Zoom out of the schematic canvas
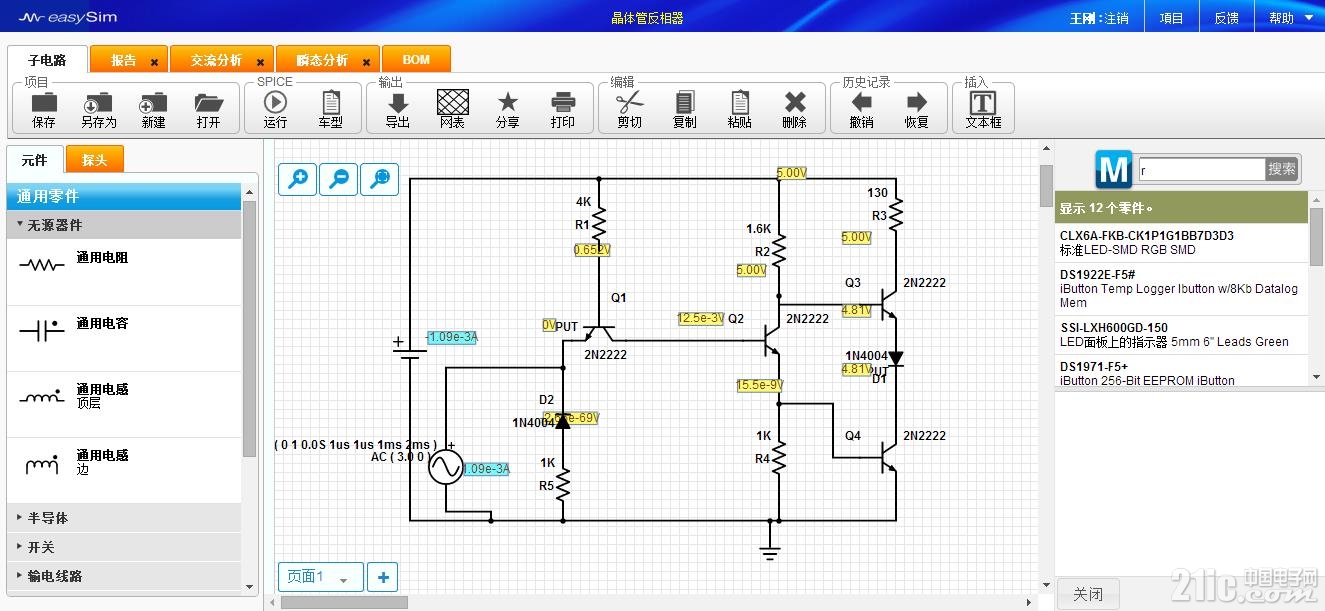The width and height of the screenshot is (1325, 611). [x=339, y=179]
